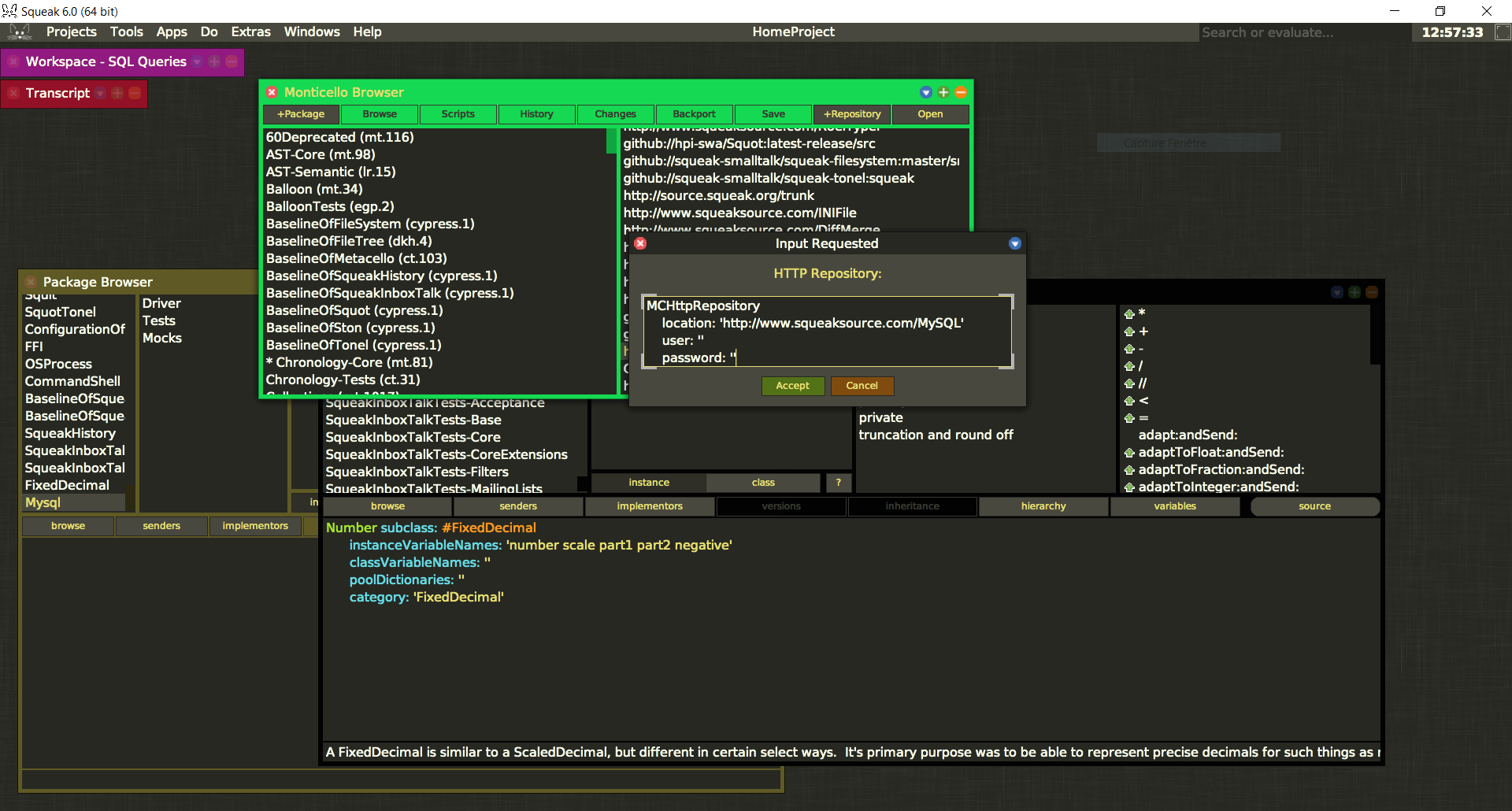Click the Backport button in Monticello Browser
Image resolution: width=1512 pixels, height=811 pixels.
695,114
